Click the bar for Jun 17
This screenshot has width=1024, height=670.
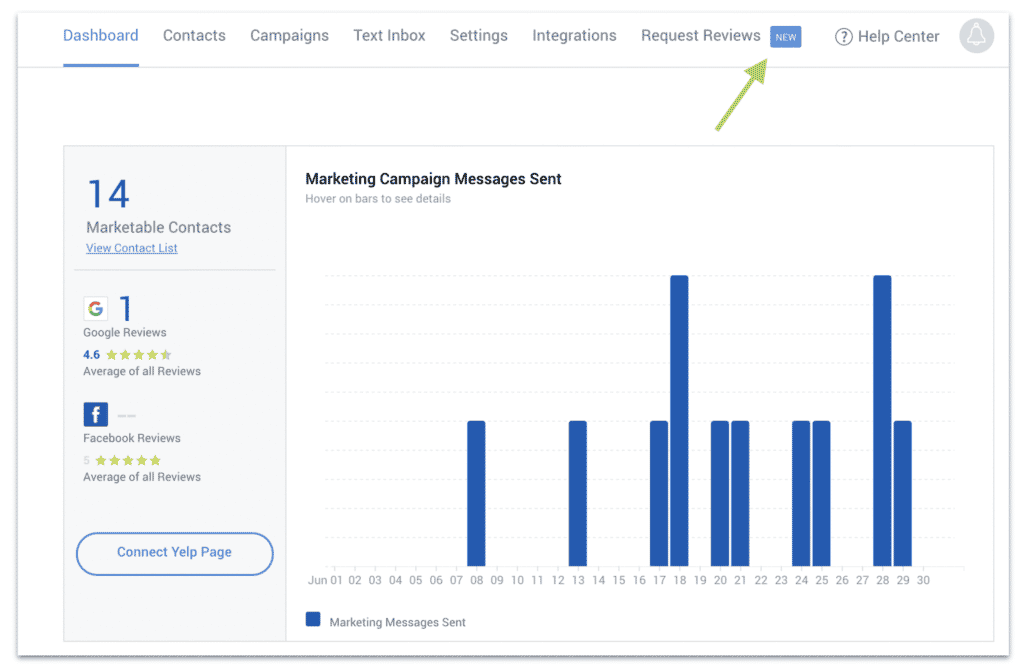pyautogui.click(x=659, y=493)
